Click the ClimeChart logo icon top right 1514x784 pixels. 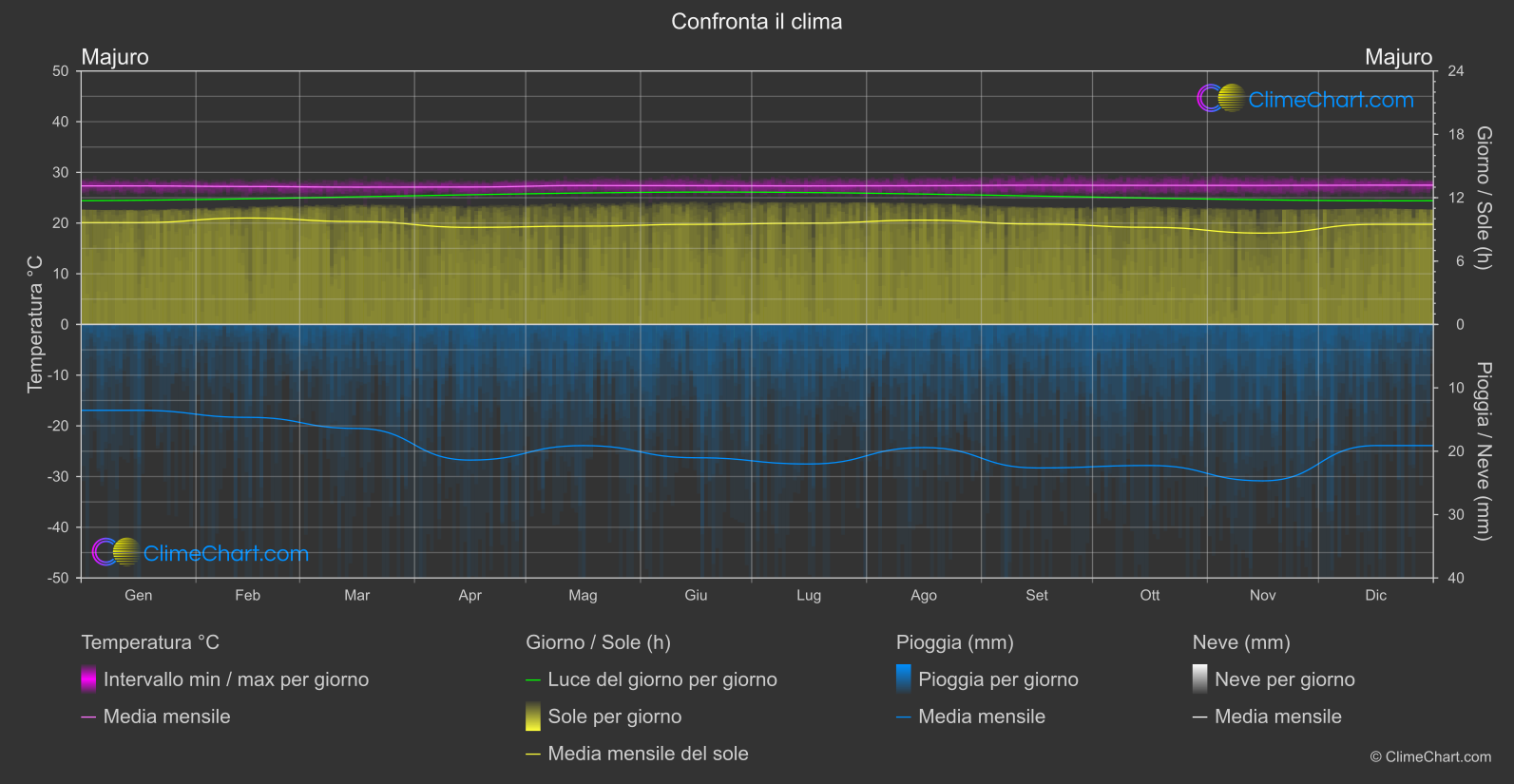pos(1220,99)
